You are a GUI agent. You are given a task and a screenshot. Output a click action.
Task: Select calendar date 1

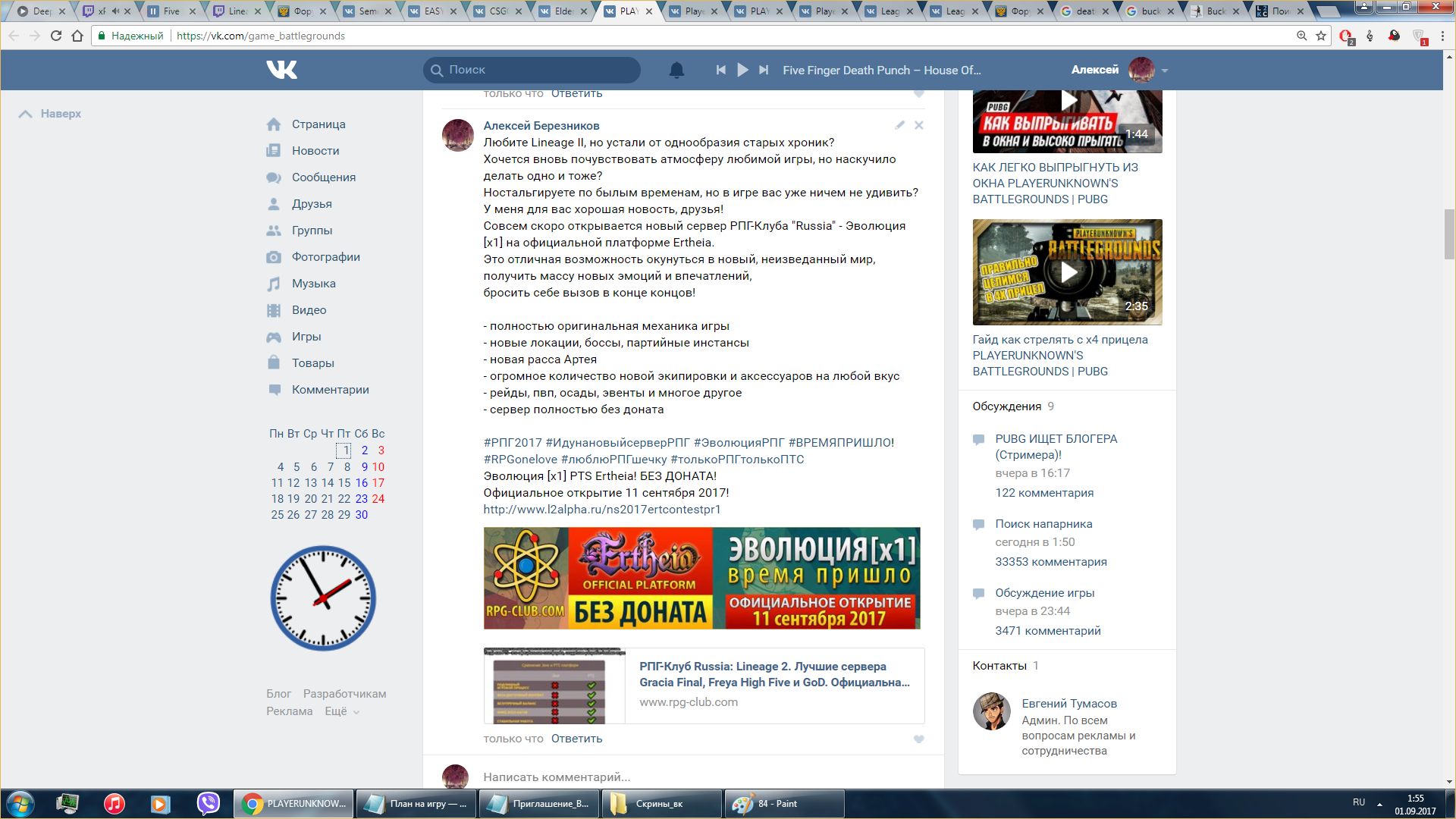tap(344, 450)
